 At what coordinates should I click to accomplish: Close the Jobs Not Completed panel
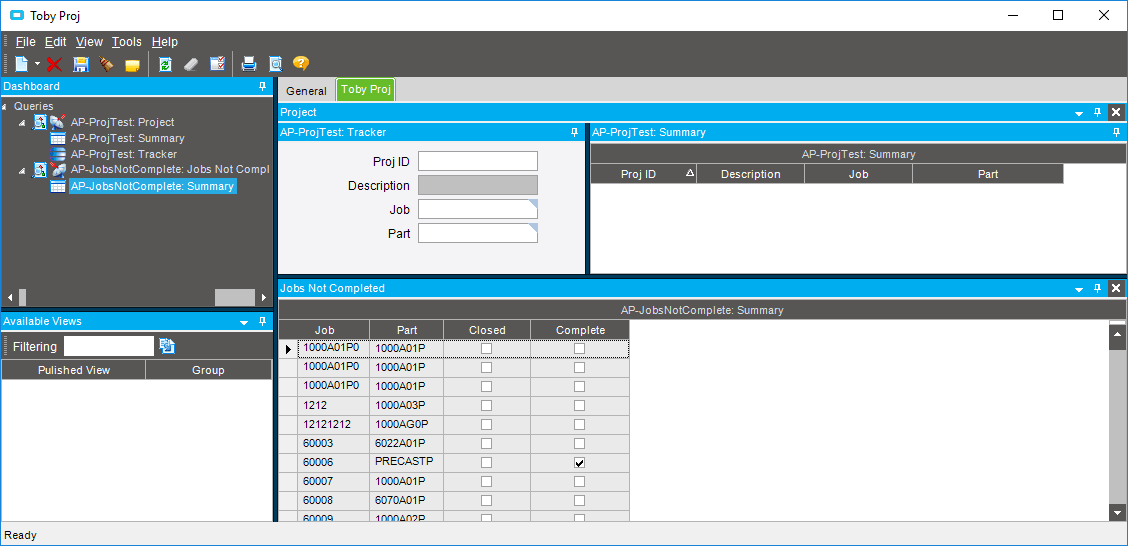(x=1116, y=288)
